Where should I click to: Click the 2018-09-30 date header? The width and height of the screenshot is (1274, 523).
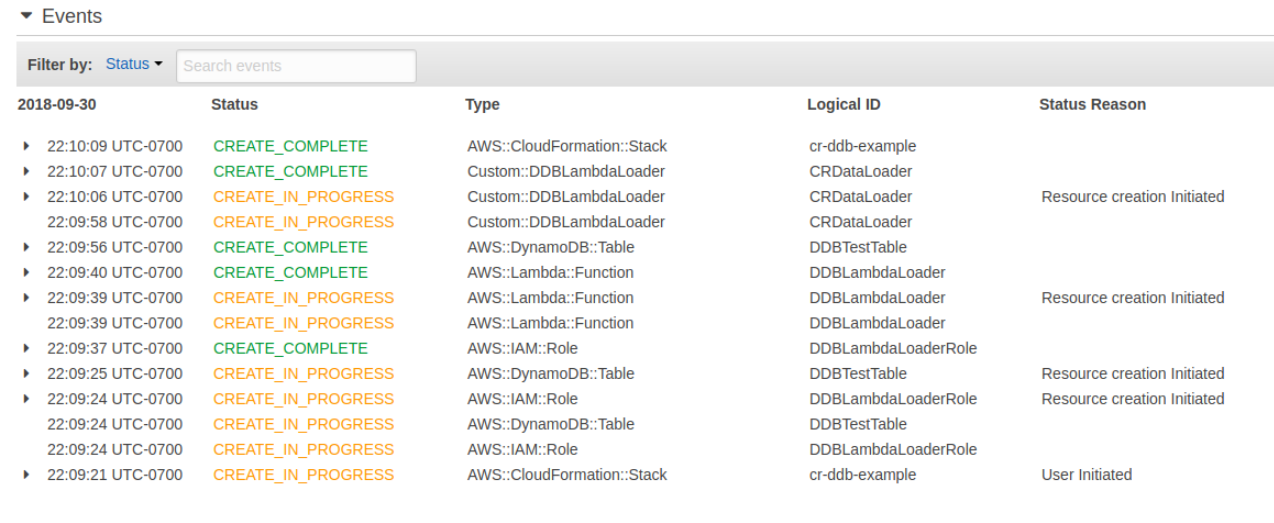click(57, 104)
